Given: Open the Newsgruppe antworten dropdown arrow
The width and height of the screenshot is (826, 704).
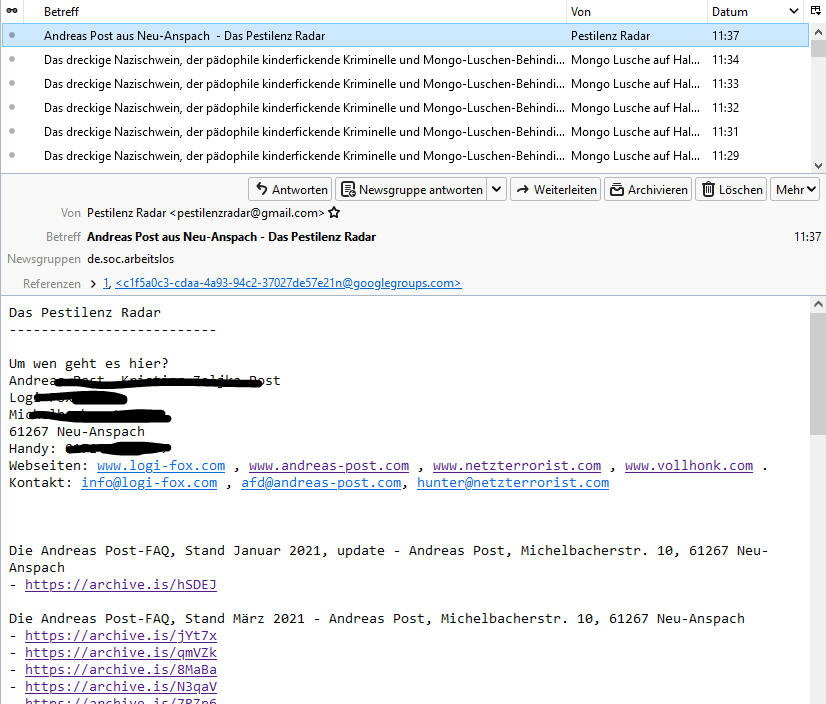Looking at the screenshot, I should tap(497, 189).
